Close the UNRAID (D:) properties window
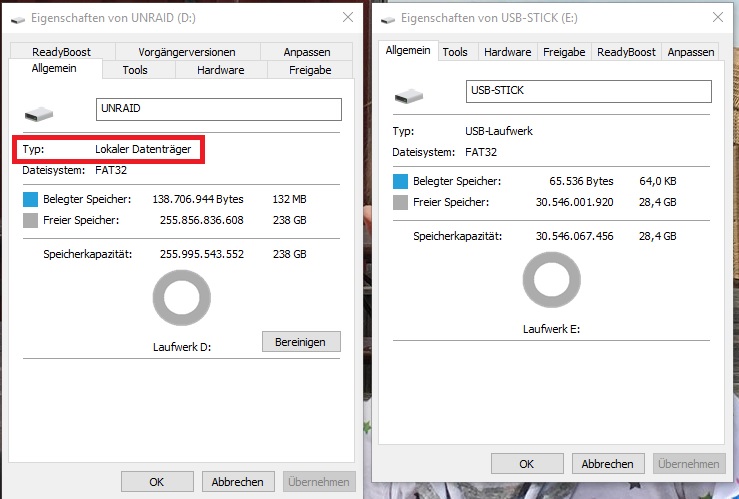 [348, 17]
